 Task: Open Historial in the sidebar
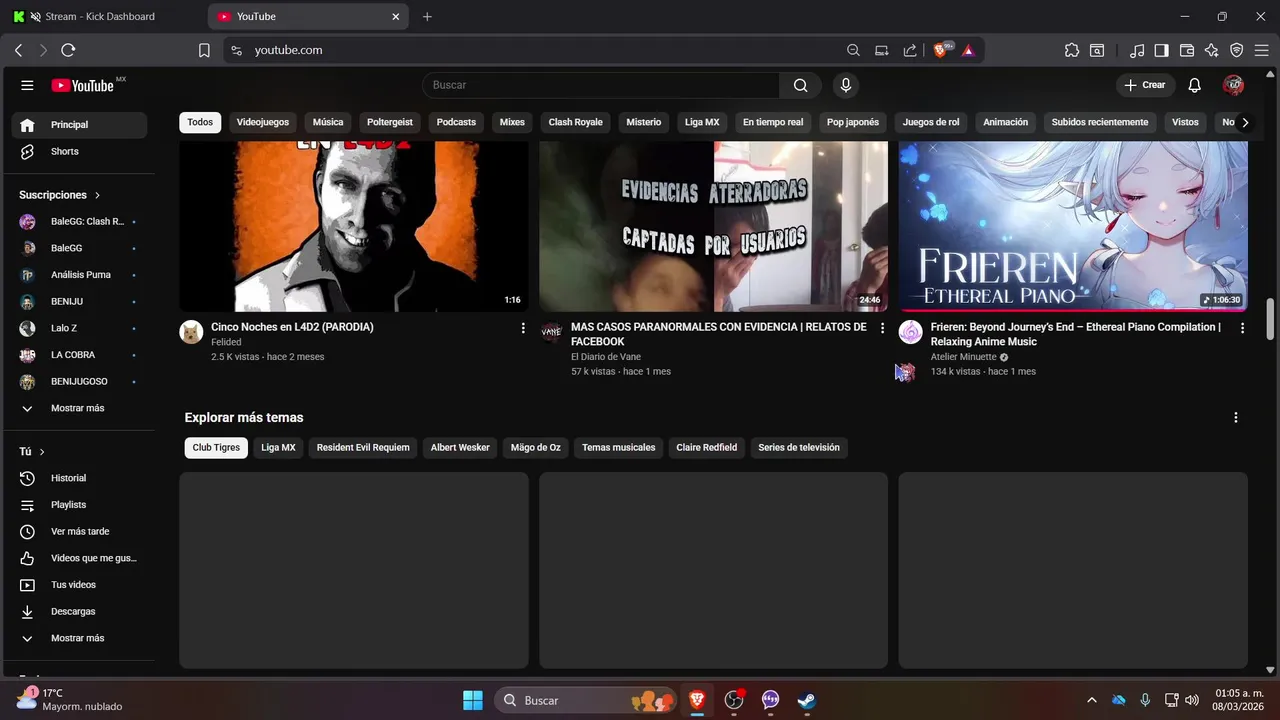pos(79,478)
